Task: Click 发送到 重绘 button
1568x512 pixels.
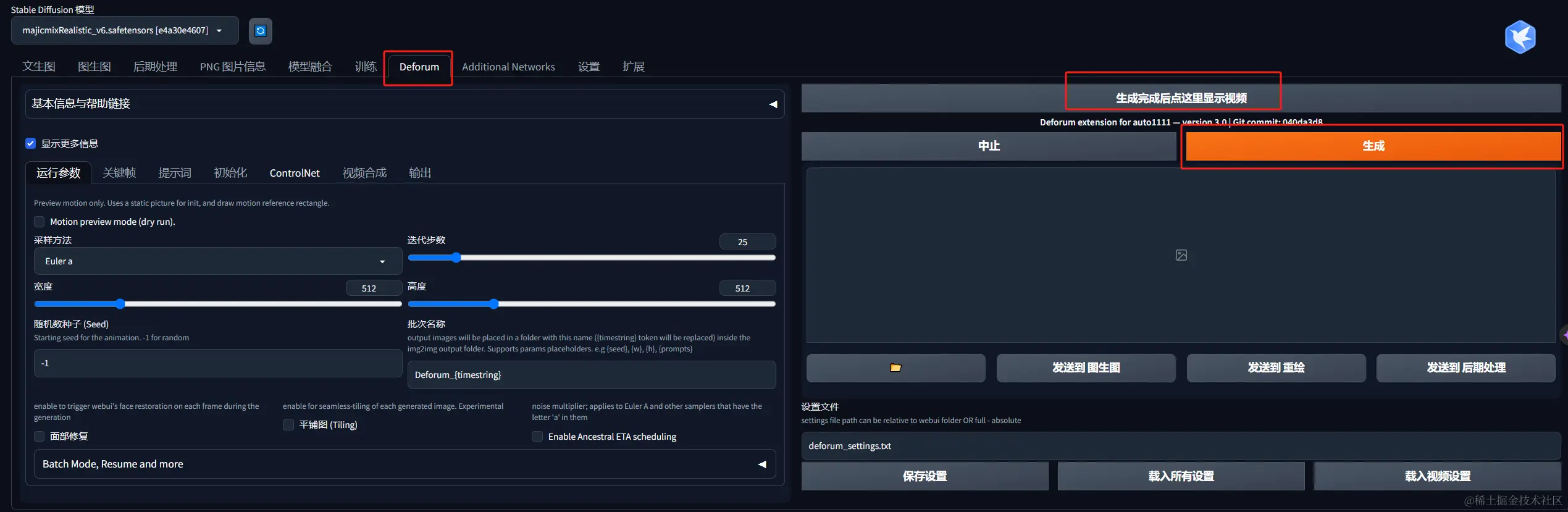Action: pyautogui.click(x=1276, y=368)
